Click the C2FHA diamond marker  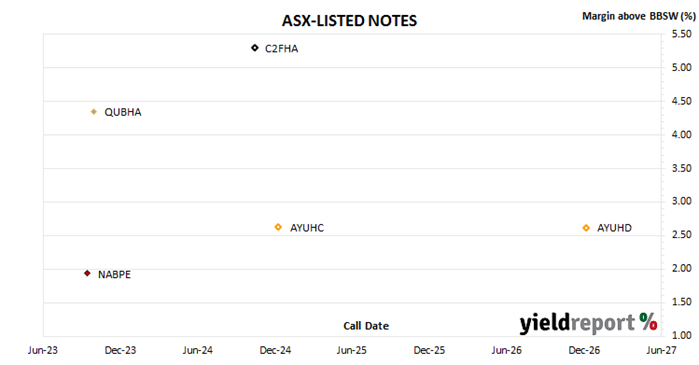255,48
